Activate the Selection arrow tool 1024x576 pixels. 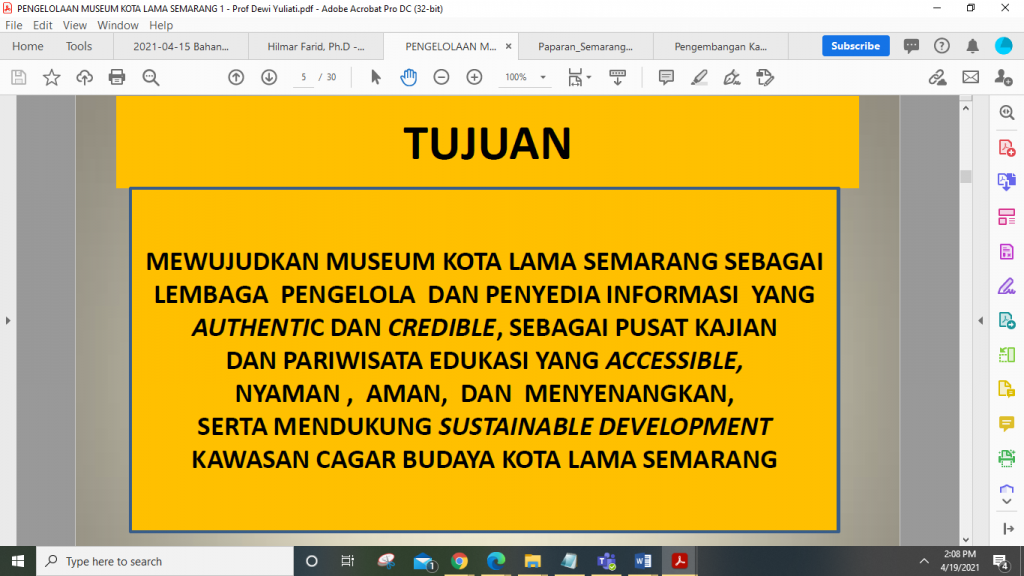tap(376, 77)
